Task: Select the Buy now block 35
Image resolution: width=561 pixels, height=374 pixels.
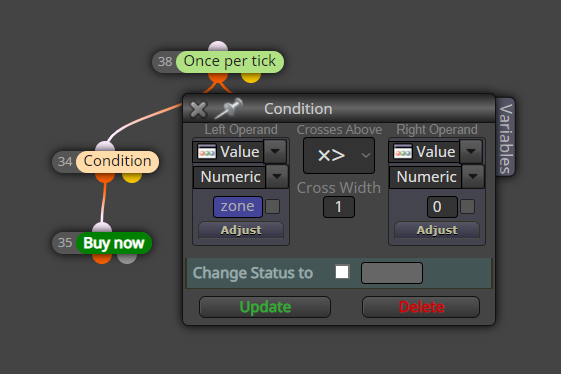Action: [114, 243]
